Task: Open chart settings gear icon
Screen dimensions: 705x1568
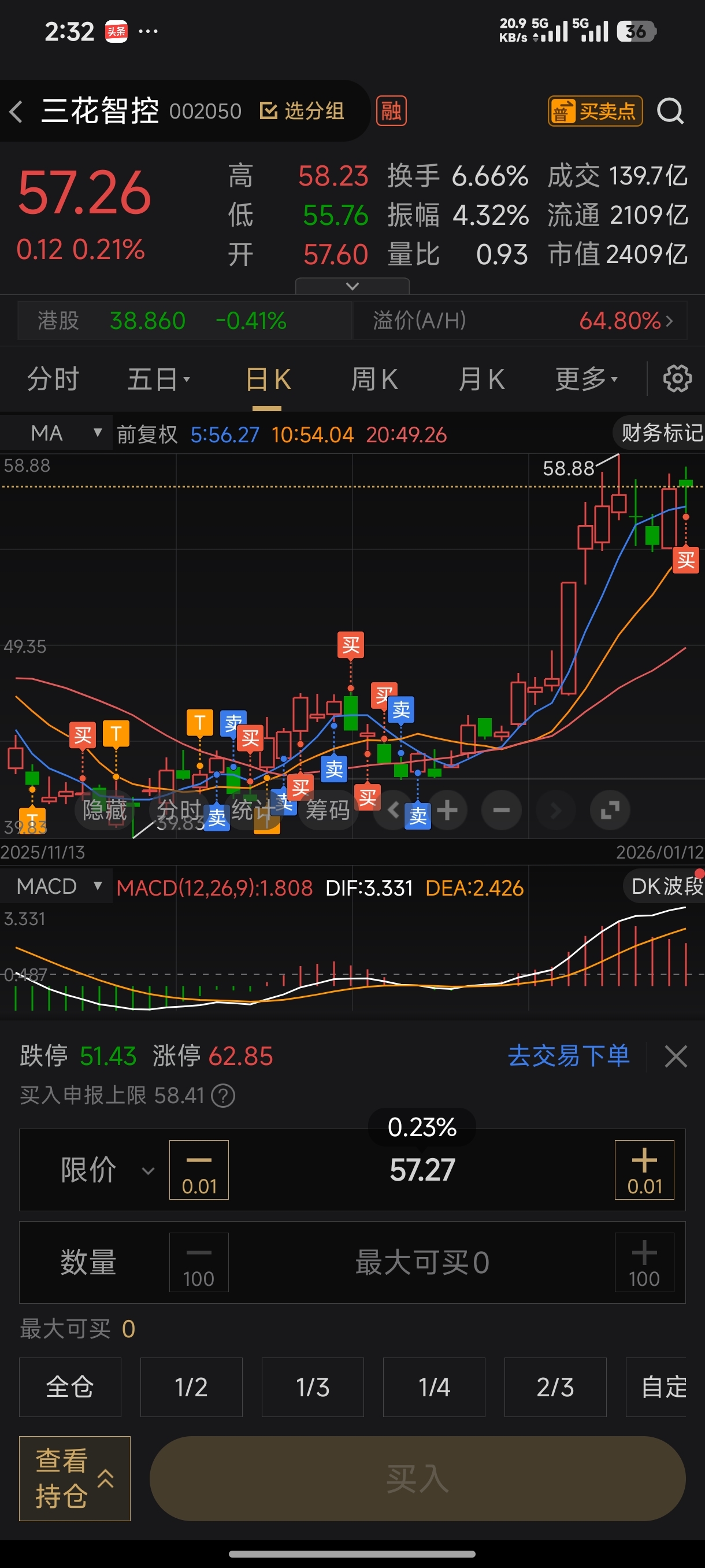Action: (677, 379)
